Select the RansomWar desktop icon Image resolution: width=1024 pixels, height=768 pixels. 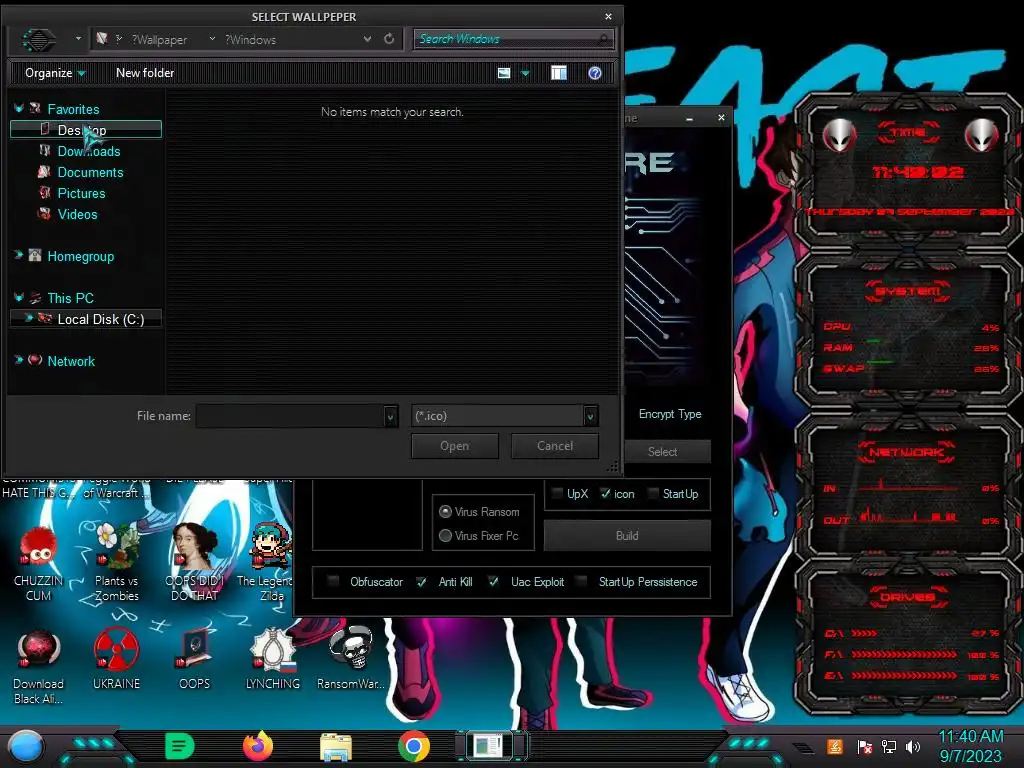351,660
